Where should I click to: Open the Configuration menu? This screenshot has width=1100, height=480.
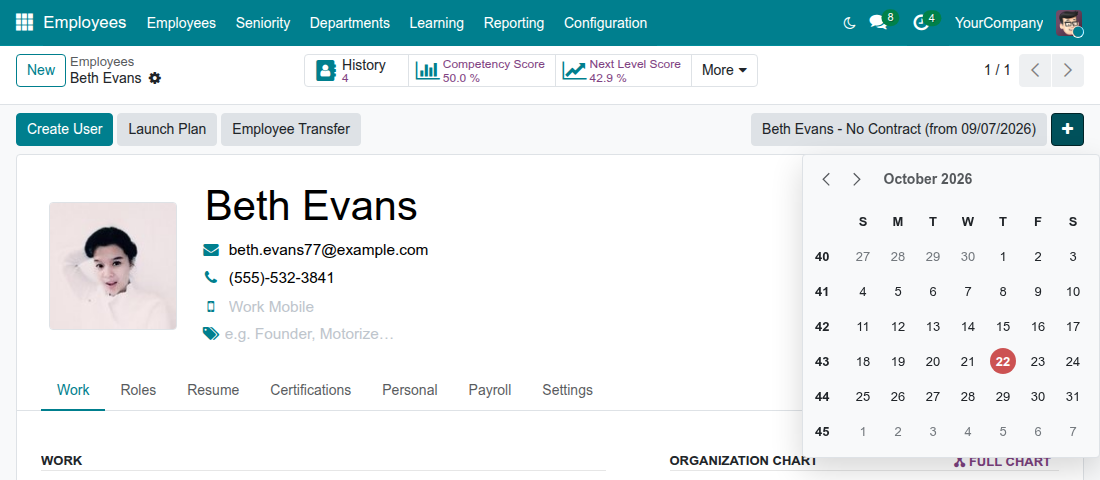[605, 23]
